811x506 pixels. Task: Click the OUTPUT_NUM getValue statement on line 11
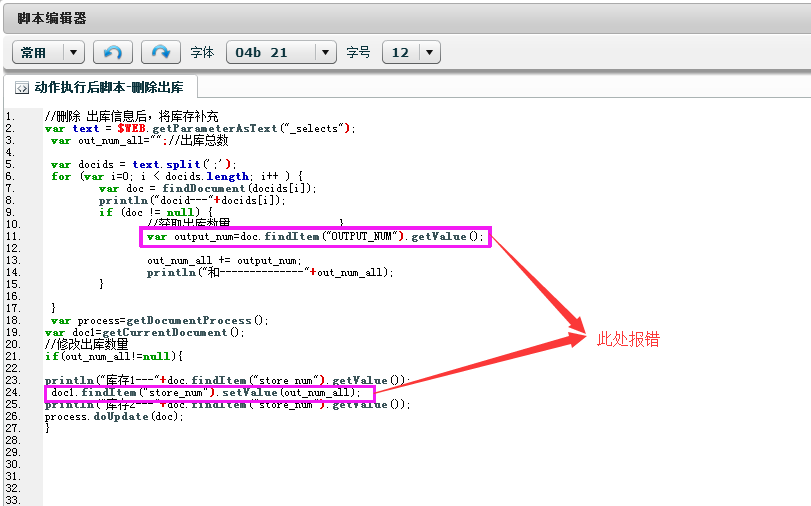pos(315,236)
